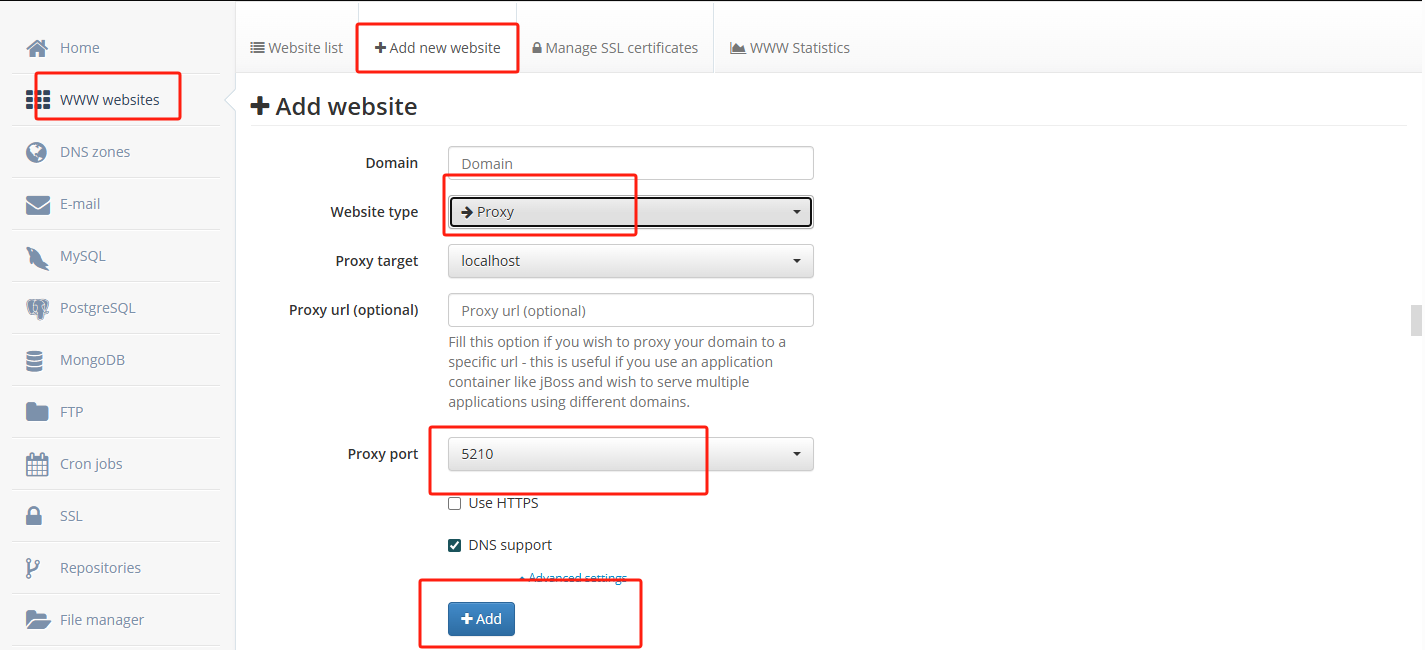This screenshot has height=650, width=1425.
Task: Switch to the Website list tab
Action: pos(296,48)
